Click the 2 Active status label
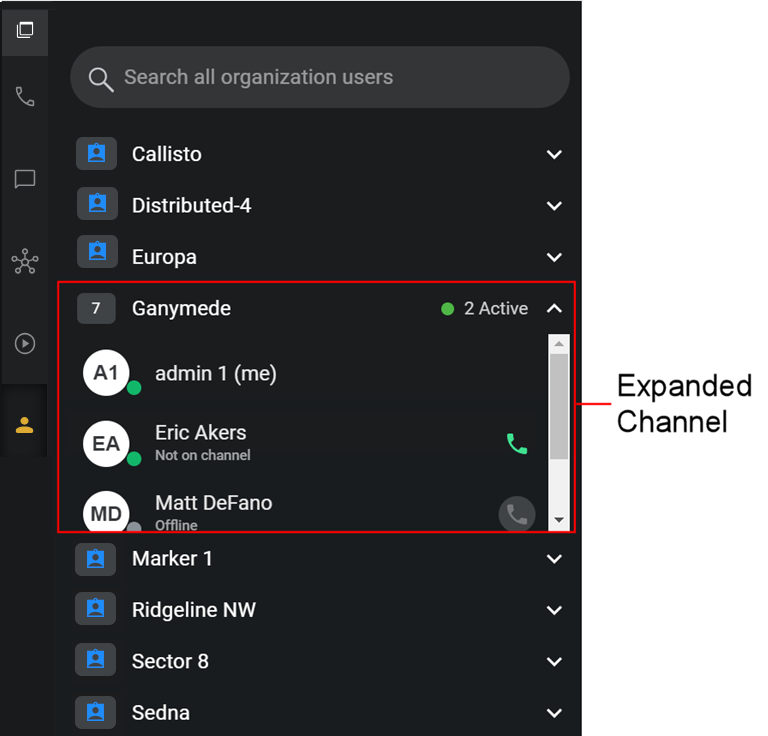This screenshot has height=736, width=768. [496, 309]
